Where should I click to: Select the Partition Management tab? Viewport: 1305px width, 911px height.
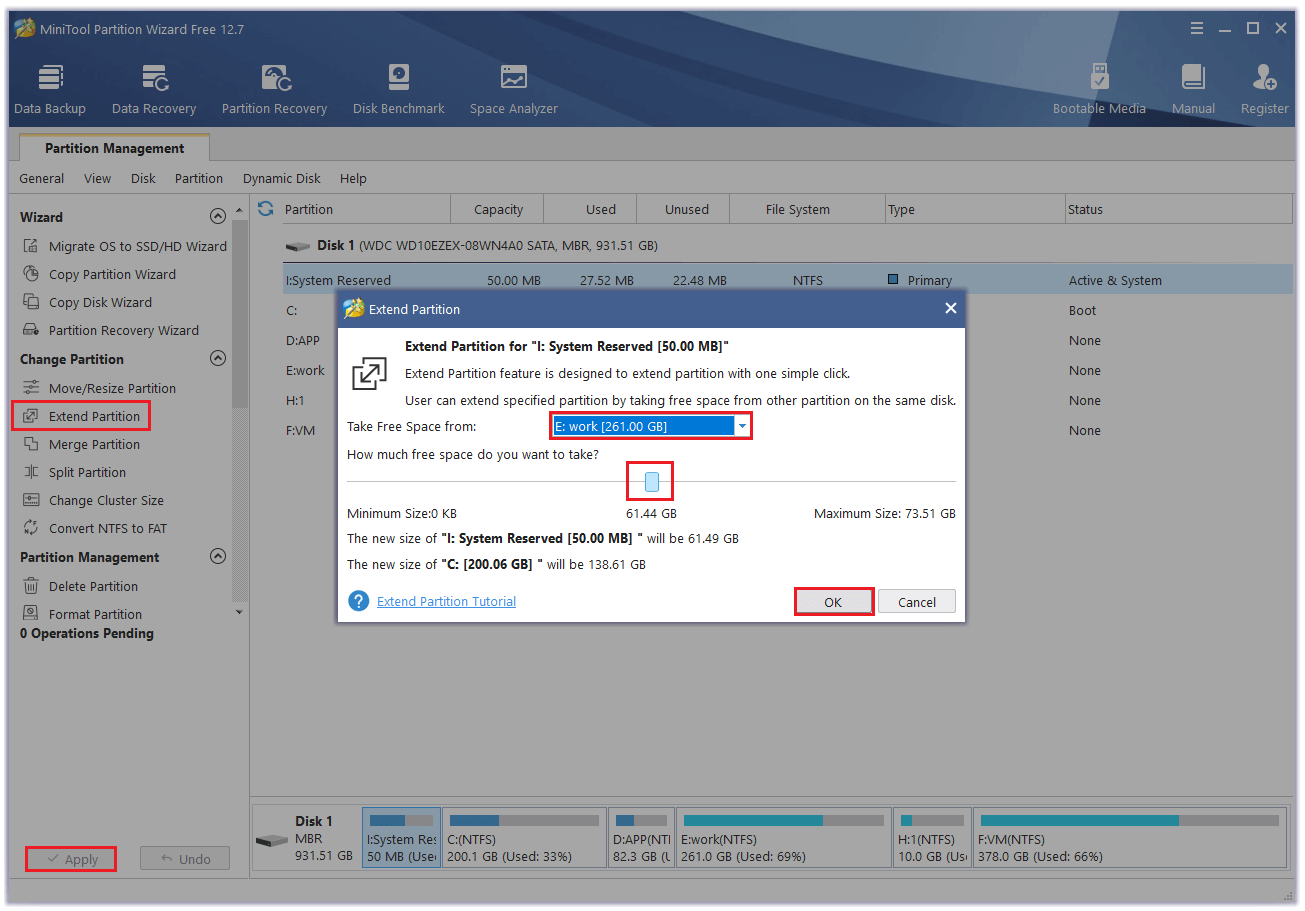tap(114, 148)
